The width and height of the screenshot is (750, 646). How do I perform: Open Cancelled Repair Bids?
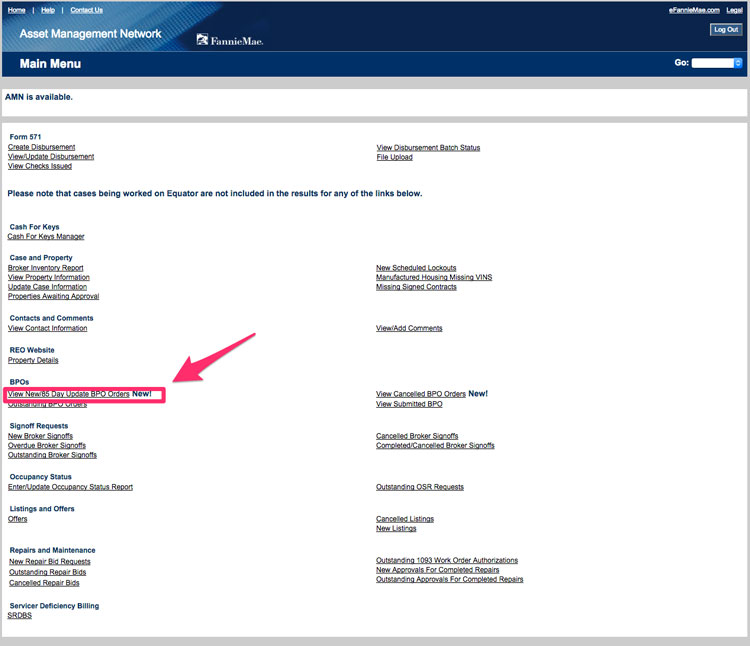(44, 584)
